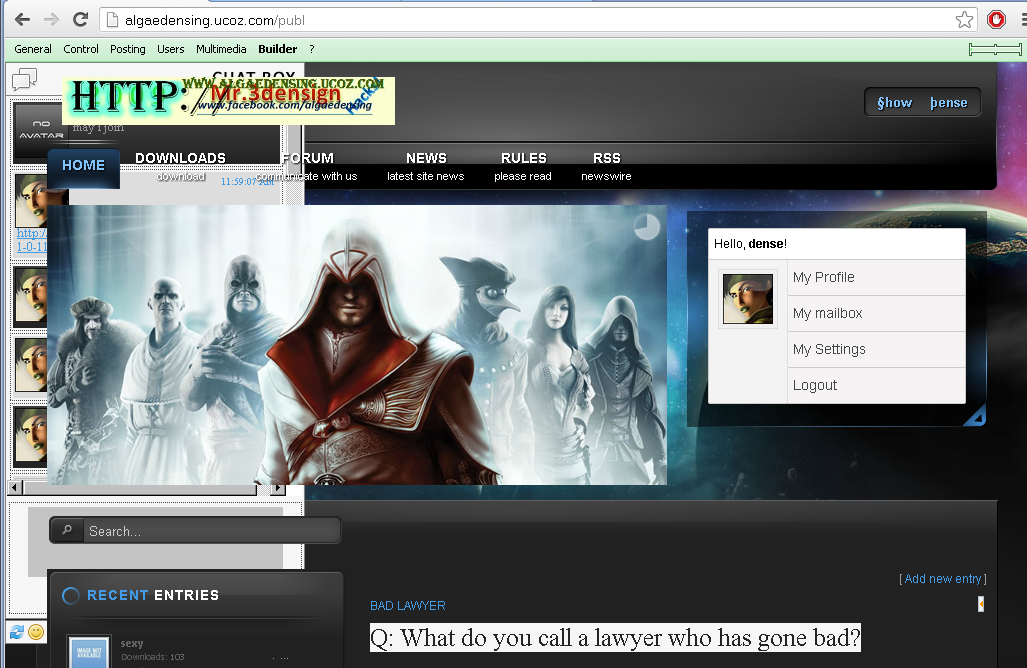Click the No Avatar placeholder in chat box
This screenshot has height=668, width=1027.
pyautogui.click(x=40, y=130)
